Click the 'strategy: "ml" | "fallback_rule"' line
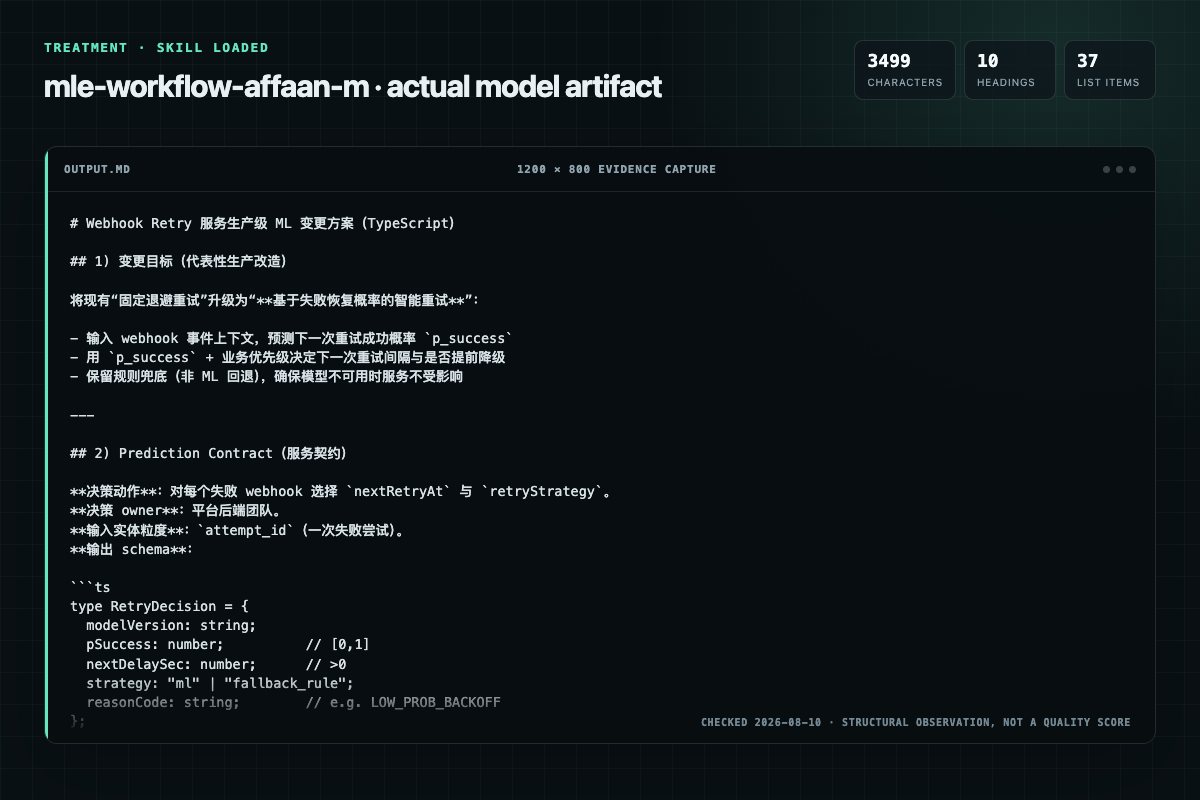The height and width of the screenshot is (800, 1200). (220, 683)
